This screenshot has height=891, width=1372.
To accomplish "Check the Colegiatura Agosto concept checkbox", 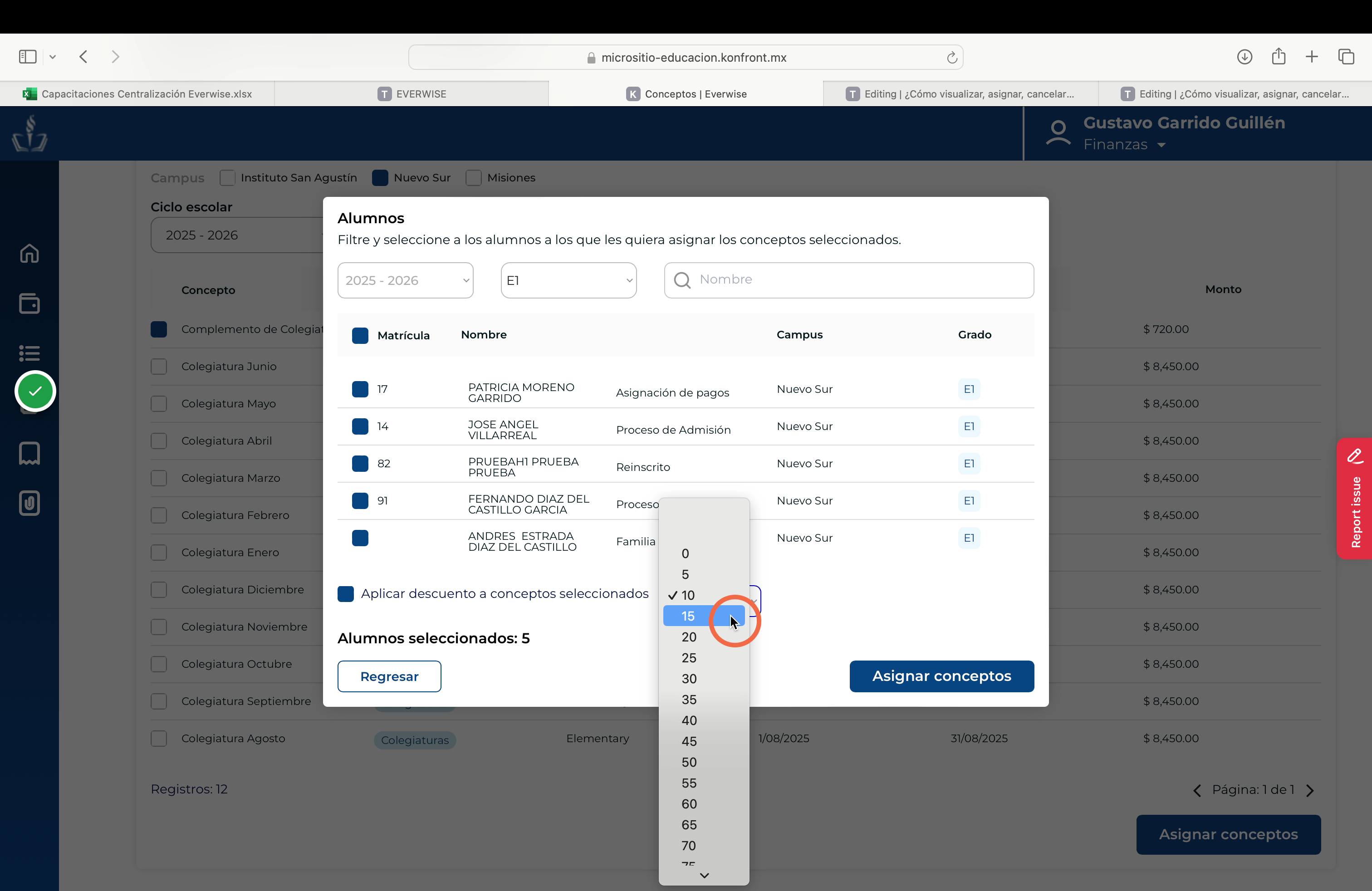I will [159, 738].
